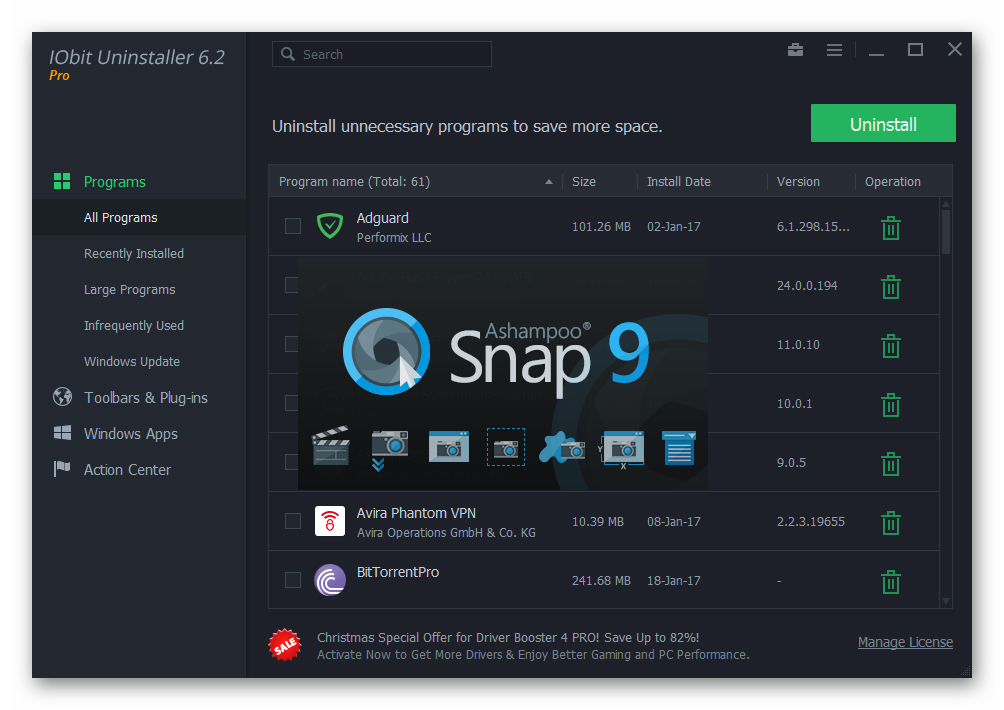Click the trash icon for version 9.0.5

coord(891,464)
